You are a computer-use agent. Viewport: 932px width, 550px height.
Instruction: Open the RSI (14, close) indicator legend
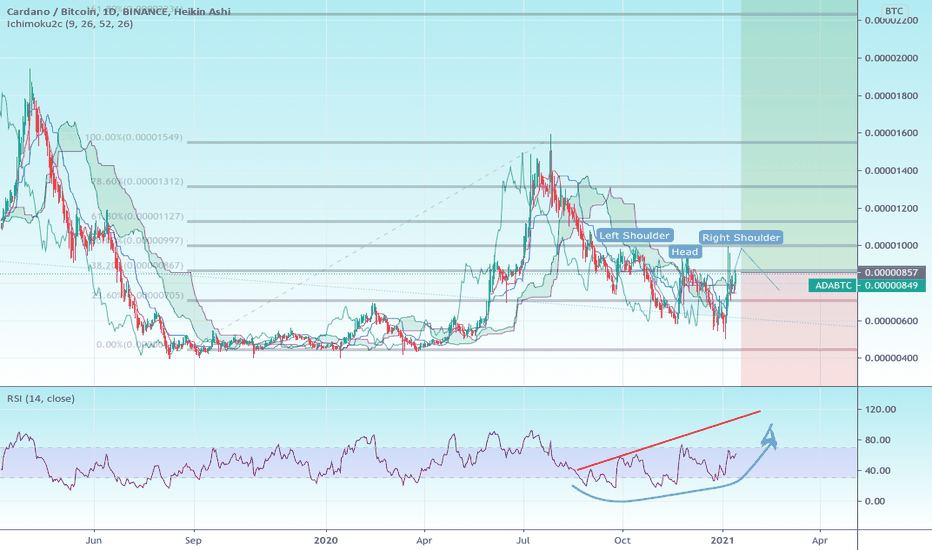pos(41,398)
